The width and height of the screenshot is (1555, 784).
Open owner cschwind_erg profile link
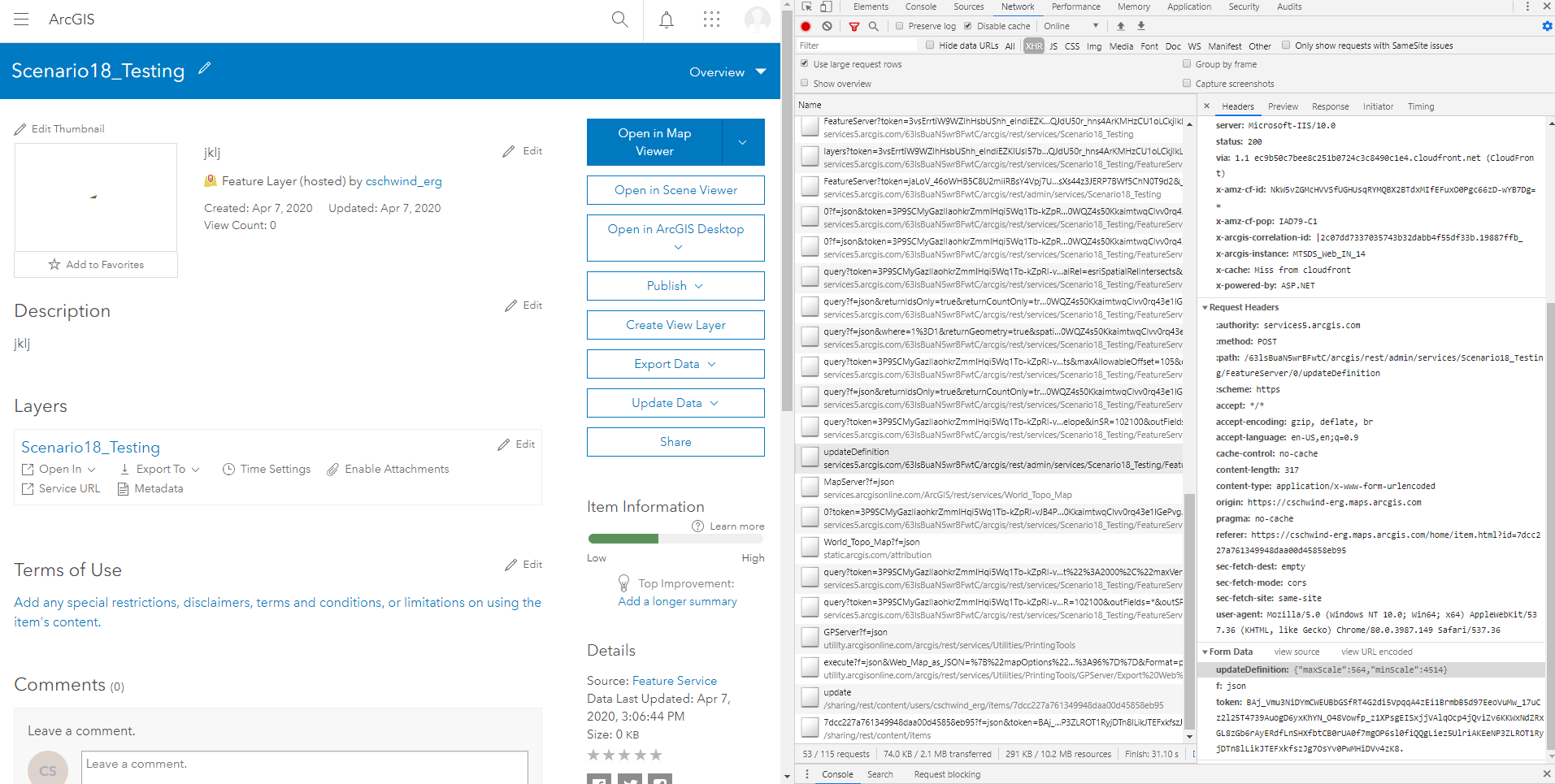coord(404,181)
